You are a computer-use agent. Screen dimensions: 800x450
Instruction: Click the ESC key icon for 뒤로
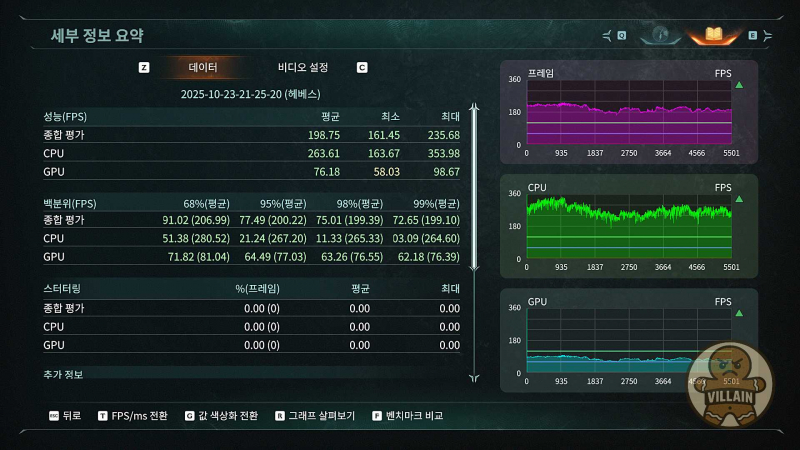pyautogui.click(x=53, y=415)
